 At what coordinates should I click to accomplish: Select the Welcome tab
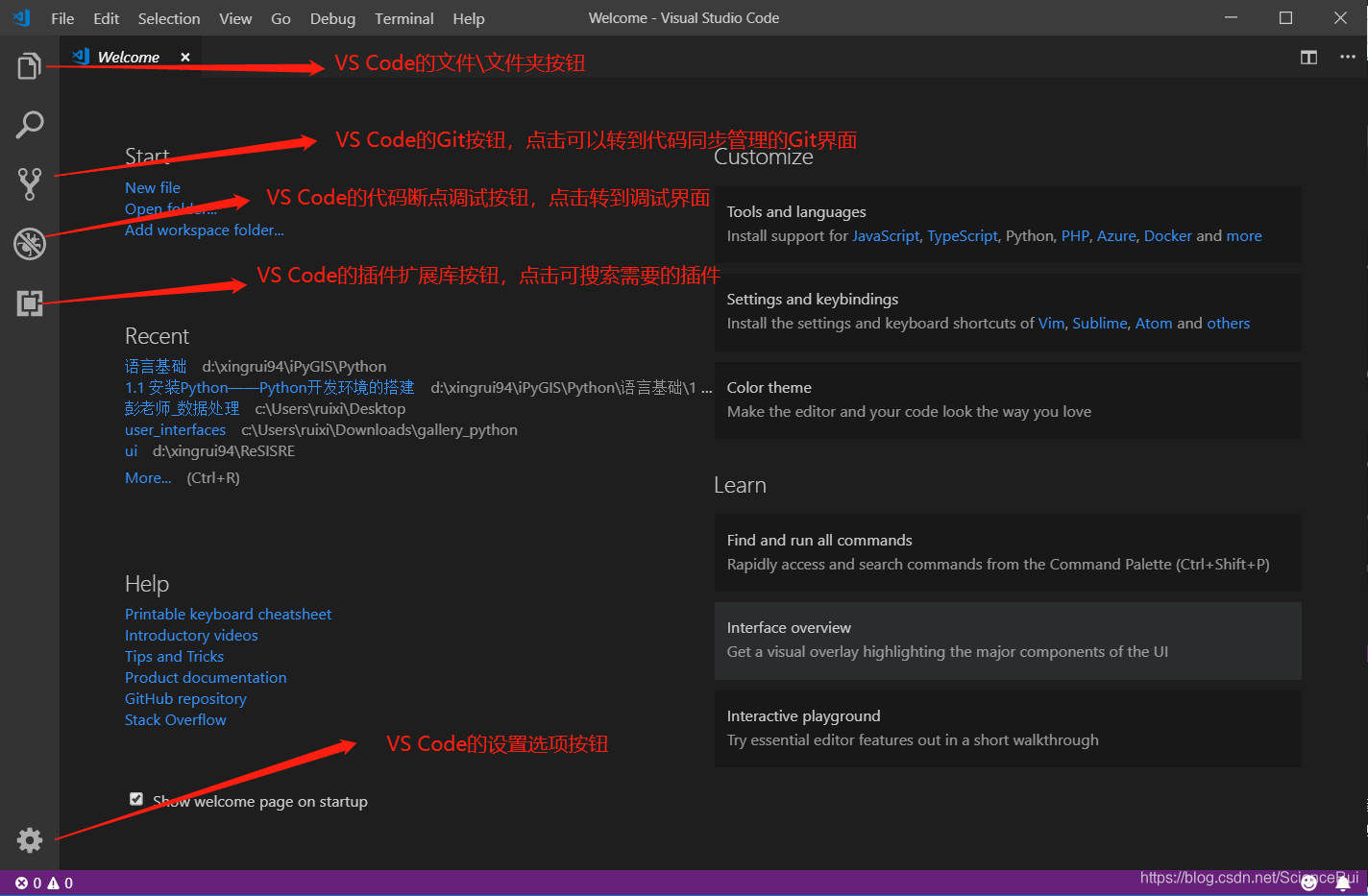pyautogui.click(x=129, y=58)
